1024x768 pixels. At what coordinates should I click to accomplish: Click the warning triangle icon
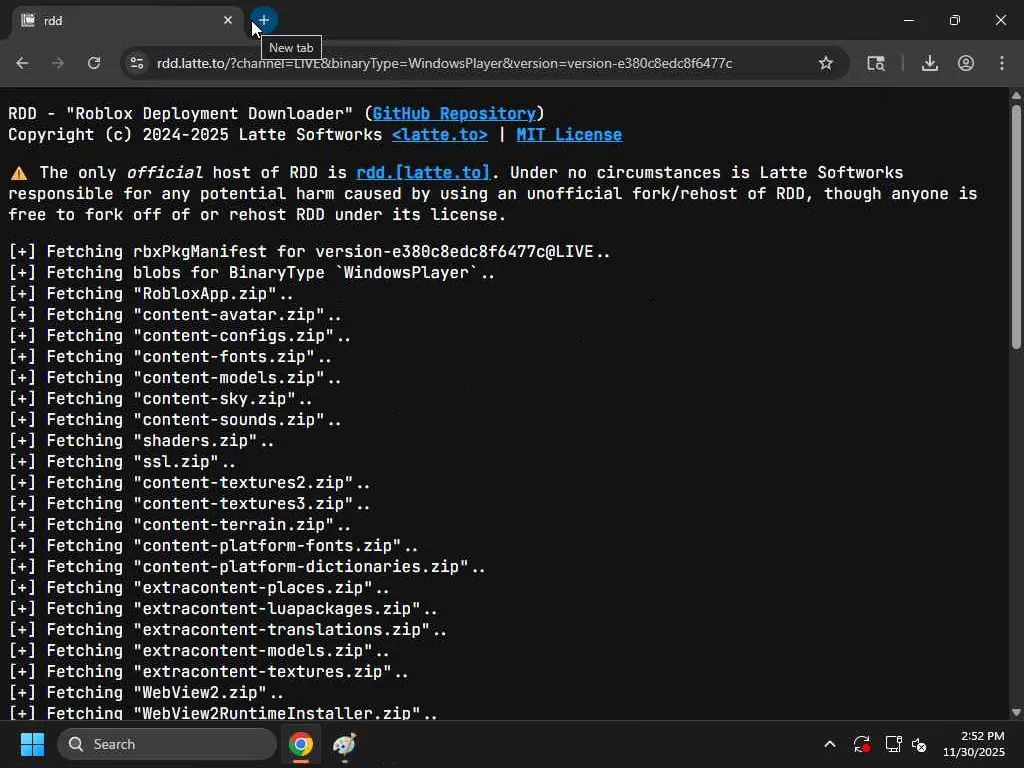click(19, 173)
